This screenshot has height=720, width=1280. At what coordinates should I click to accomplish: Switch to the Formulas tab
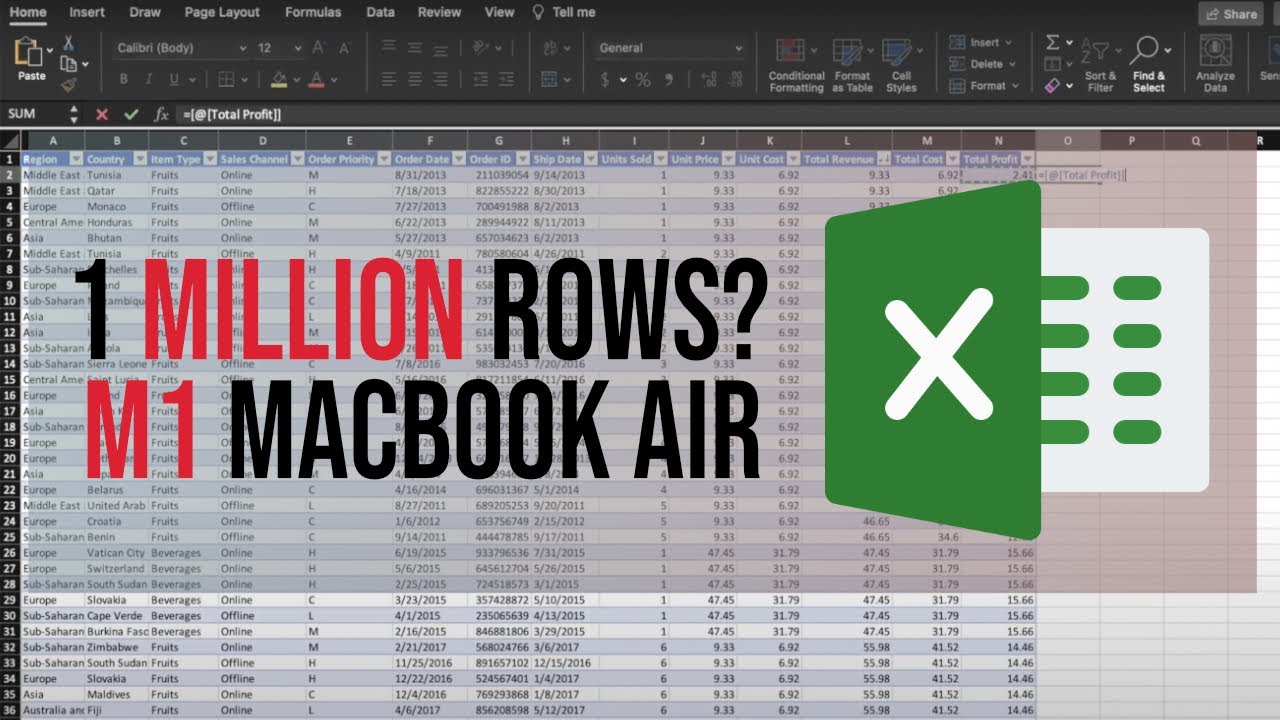point(313,12)
